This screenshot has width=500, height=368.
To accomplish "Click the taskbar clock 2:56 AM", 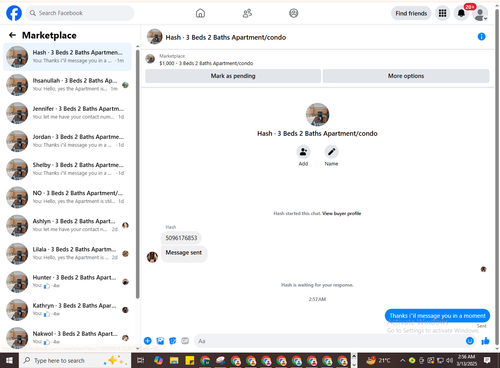I will (x=466, y=360).
